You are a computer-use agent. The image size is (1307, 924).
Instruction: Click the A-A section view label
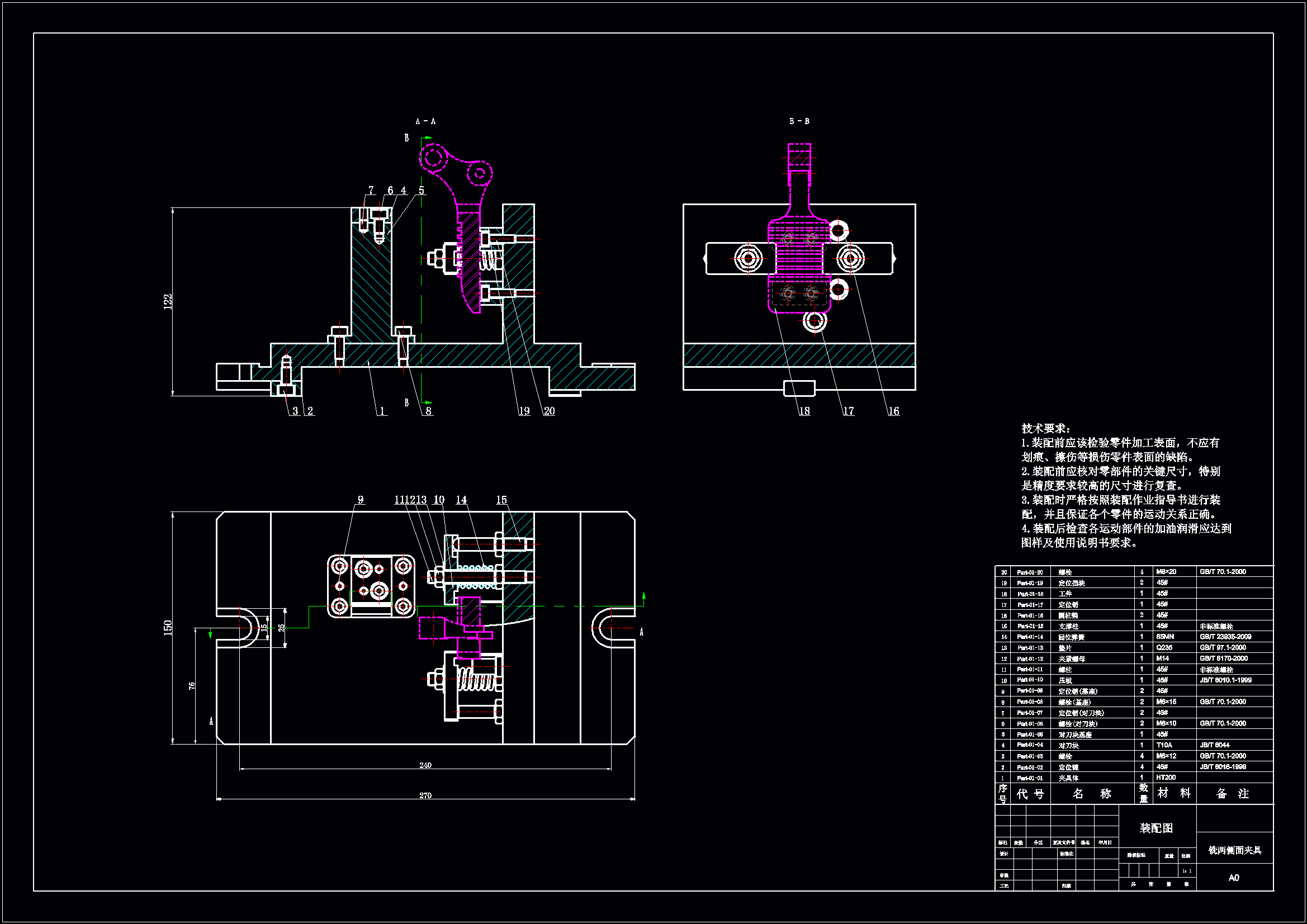click(425, 121)
